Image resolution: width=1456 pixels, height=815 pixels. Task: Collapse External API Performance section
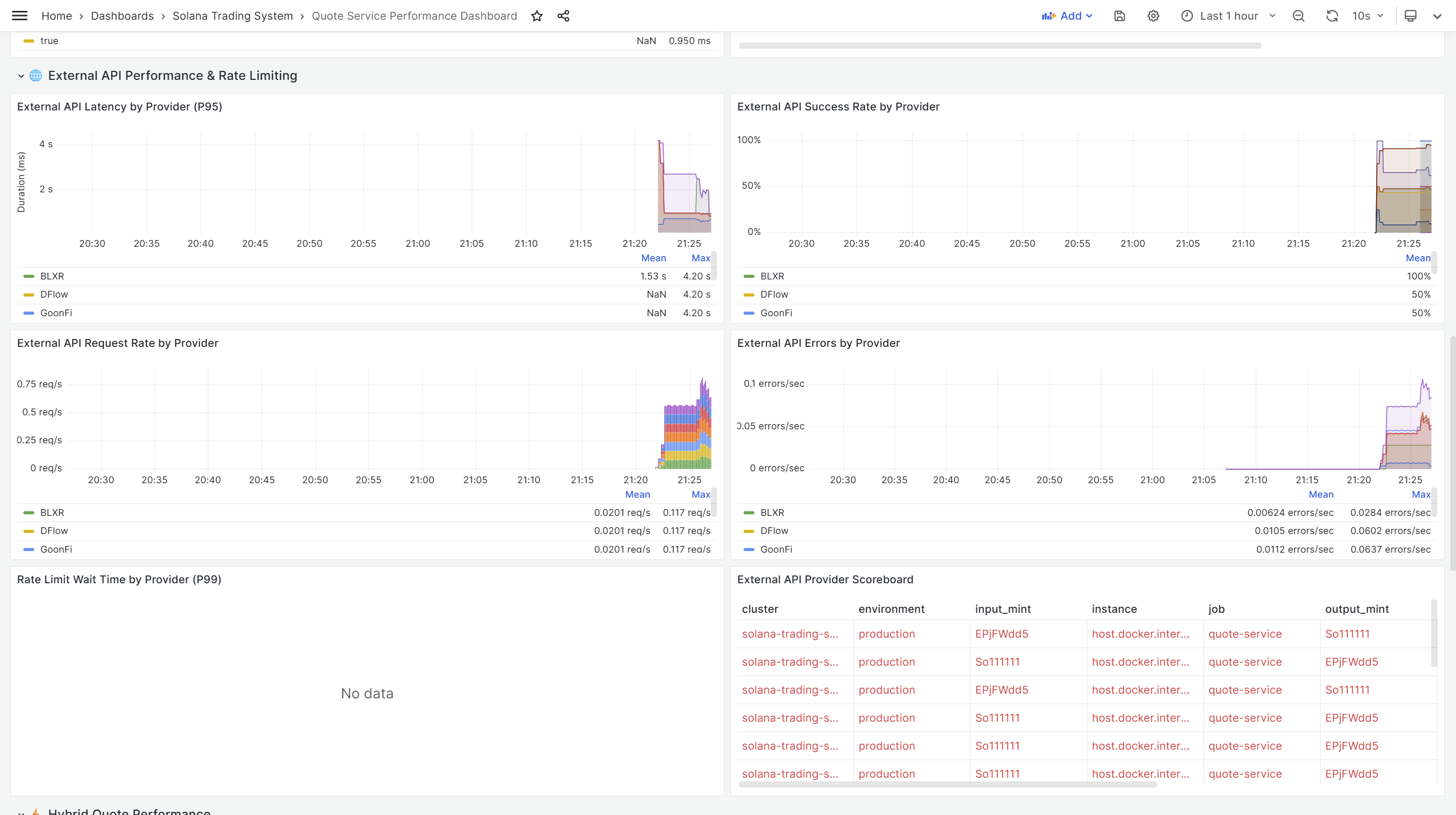coord(21,75)
